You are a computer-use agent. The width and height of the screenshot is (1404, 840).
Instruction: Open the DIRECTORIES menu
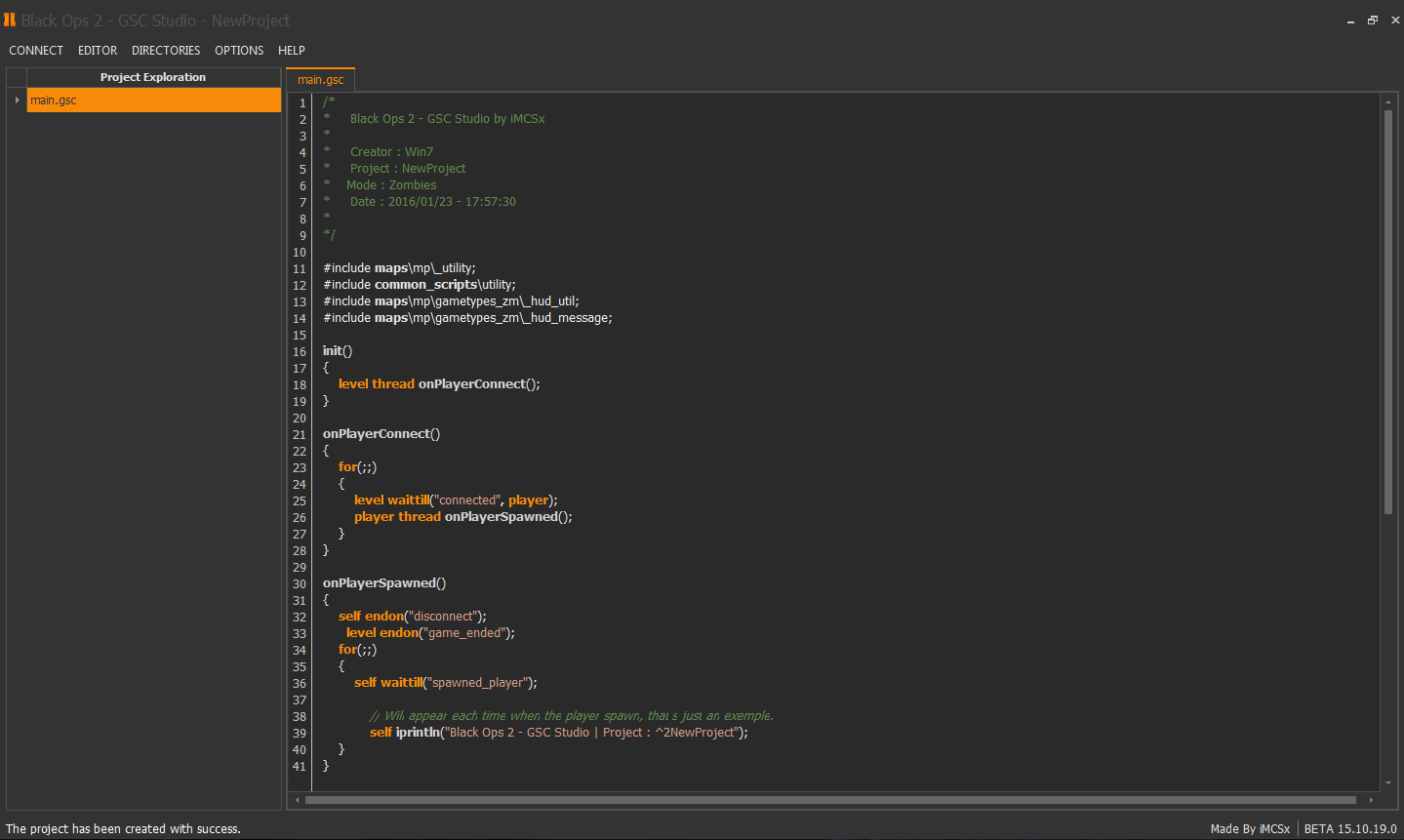166,51
